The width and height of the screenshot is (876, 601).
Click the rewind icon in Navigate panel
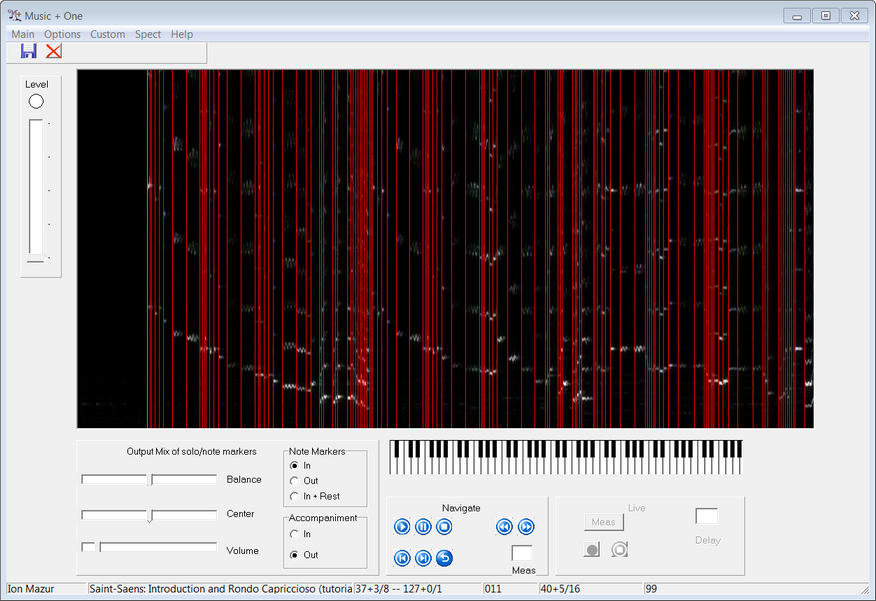(x=504, y=527)
